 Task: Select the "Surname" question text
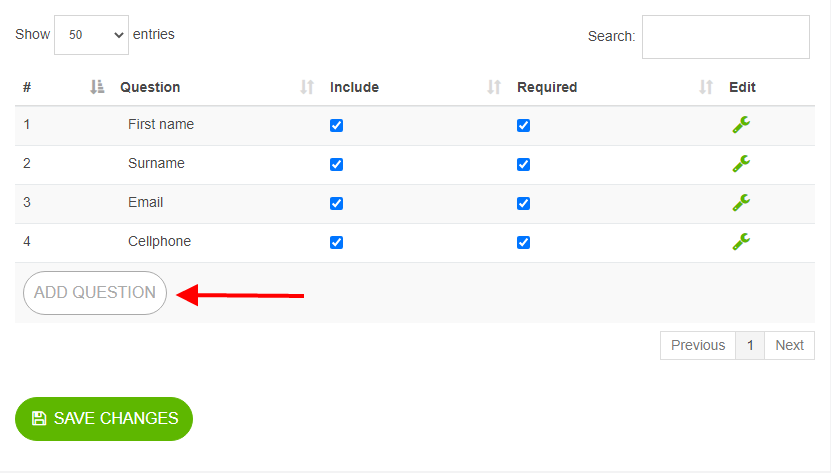pos(156,163)
